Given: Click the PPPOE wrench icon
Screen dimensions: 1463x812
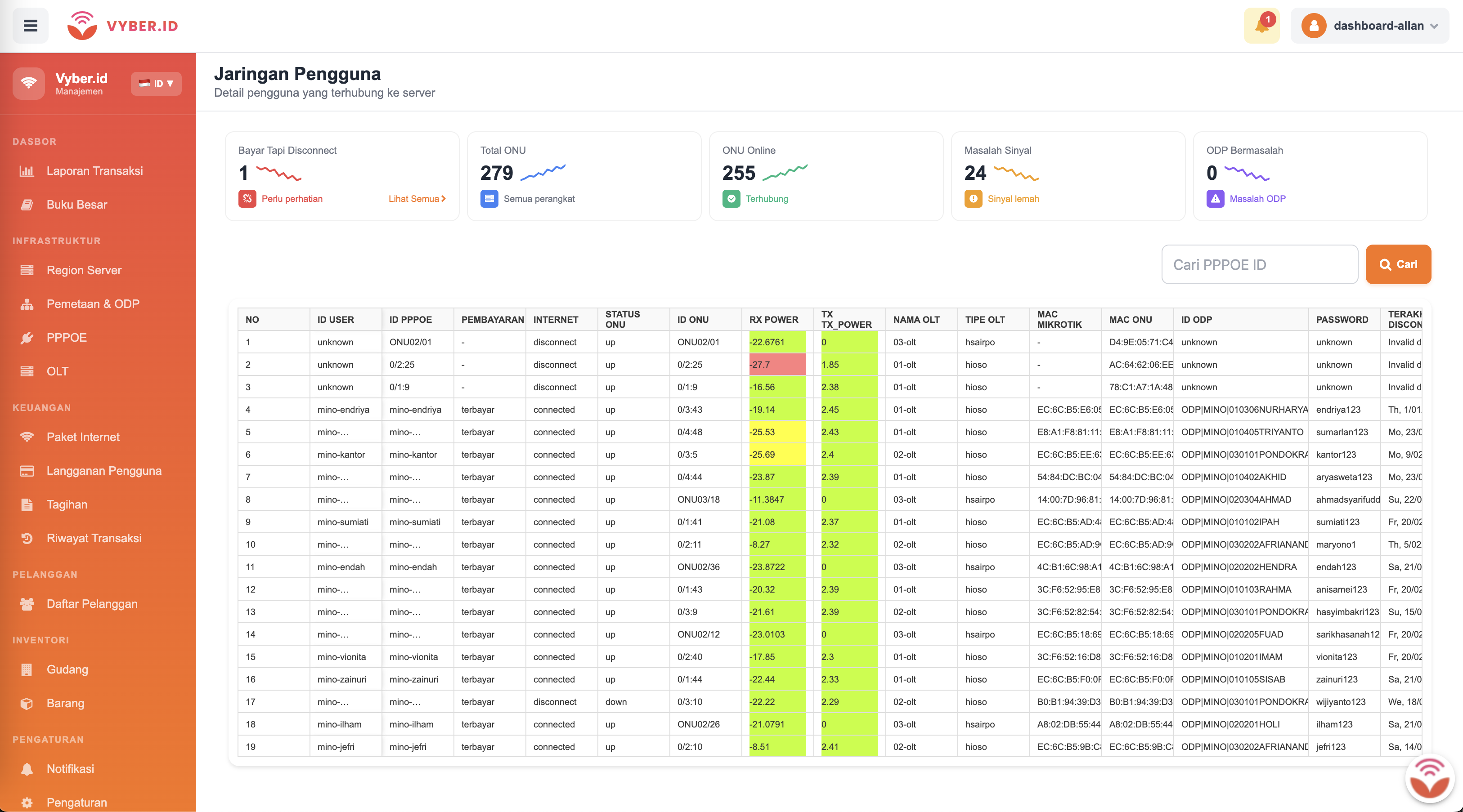Looking at the screenshot, I should (27, 337).
